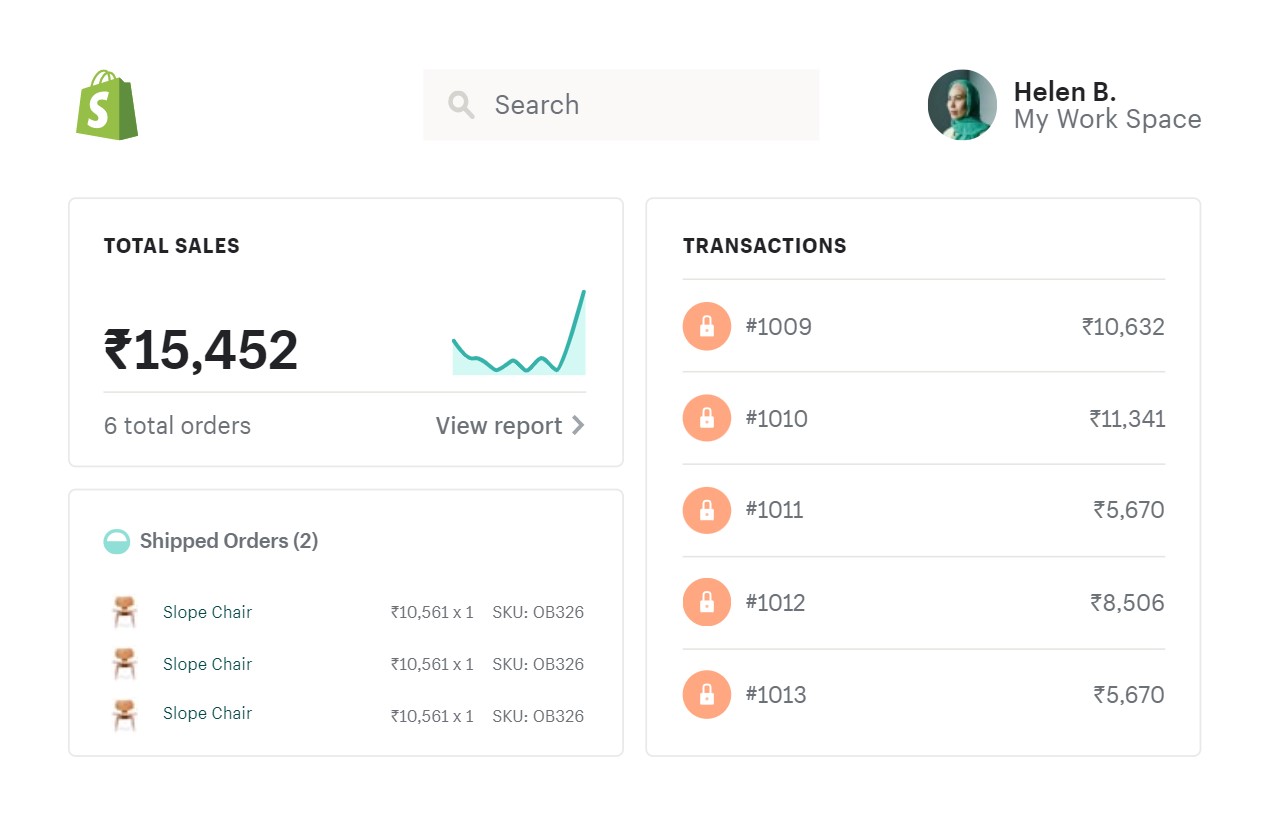Click the lock icon for order #1013
The height and width of the screenshot is (820, 1267).
click(x=707, y=694)
